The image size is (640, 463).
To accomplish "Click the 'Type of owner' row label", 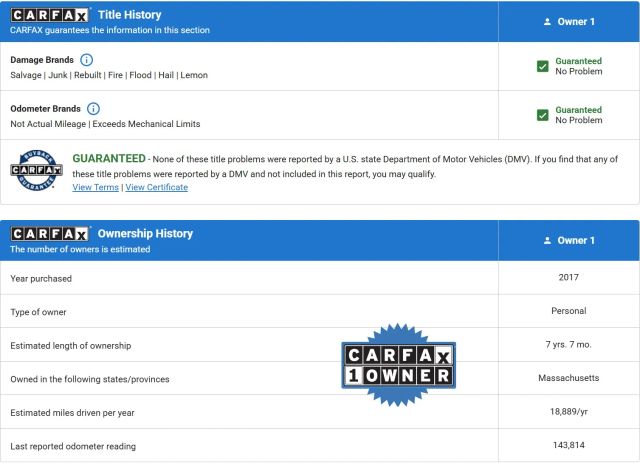I will coord(38,312).
